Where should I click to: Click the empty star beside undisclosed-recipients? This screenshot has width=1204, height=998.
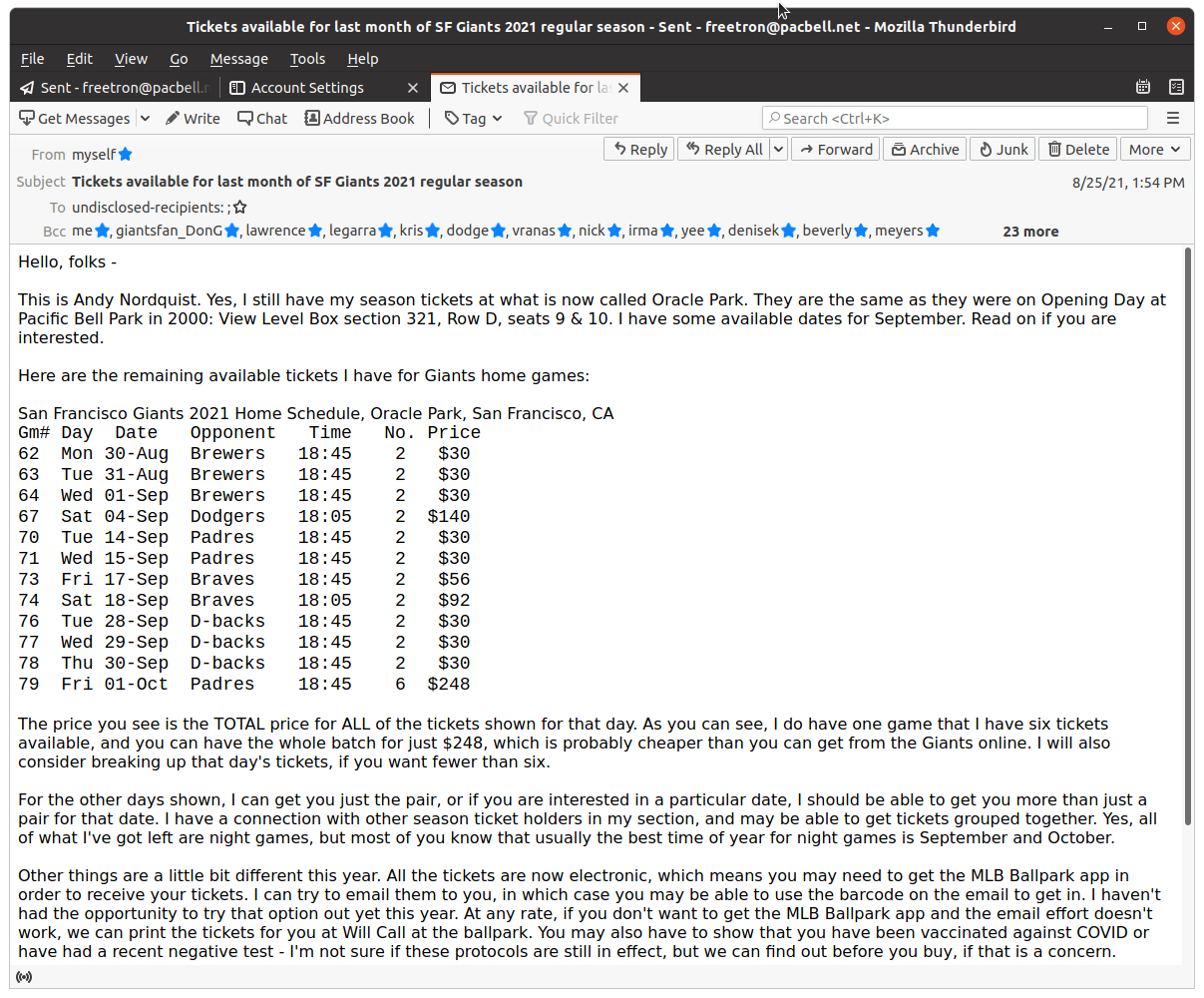240,208
